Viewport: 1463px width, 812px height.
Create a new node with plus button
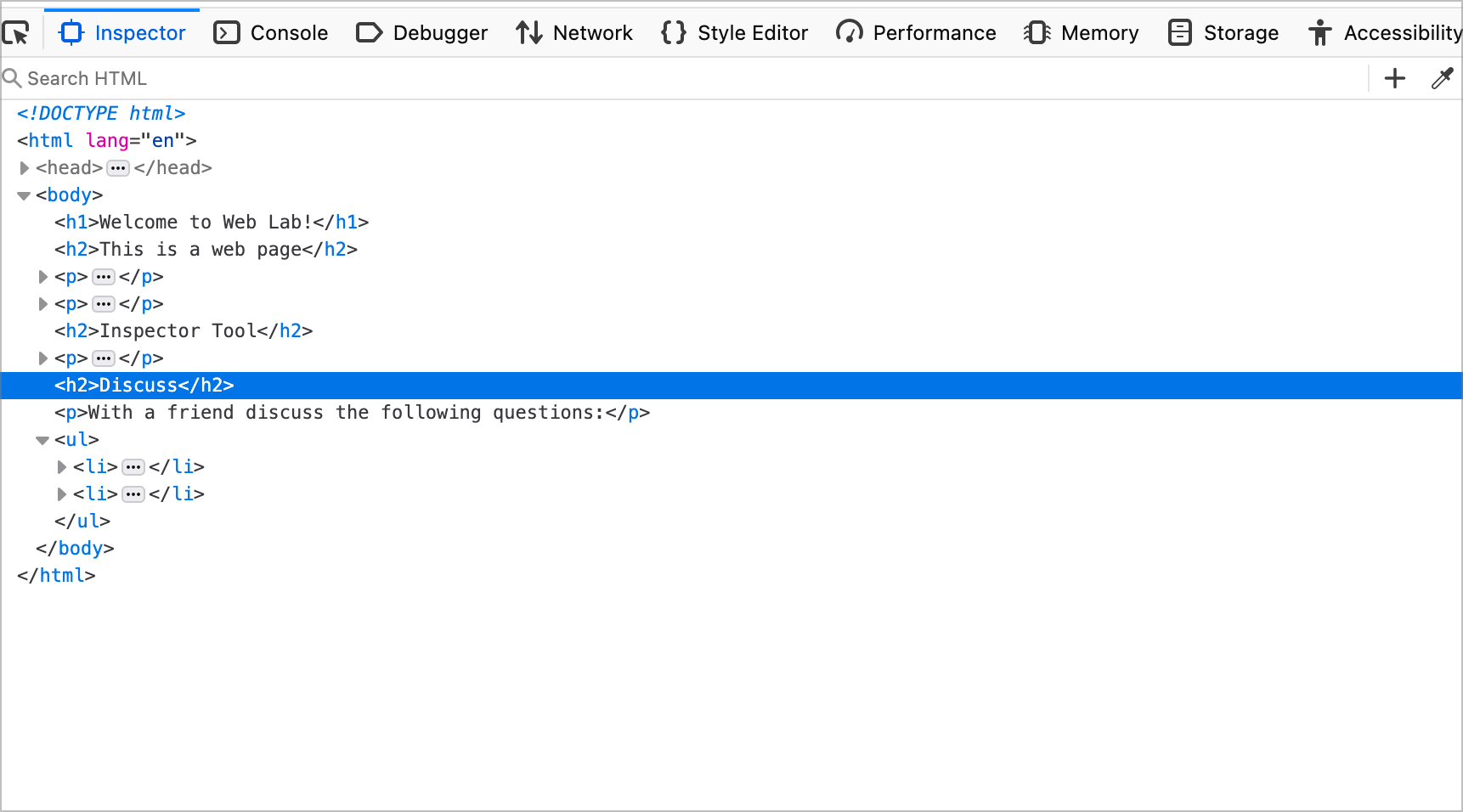(1395, 78)
